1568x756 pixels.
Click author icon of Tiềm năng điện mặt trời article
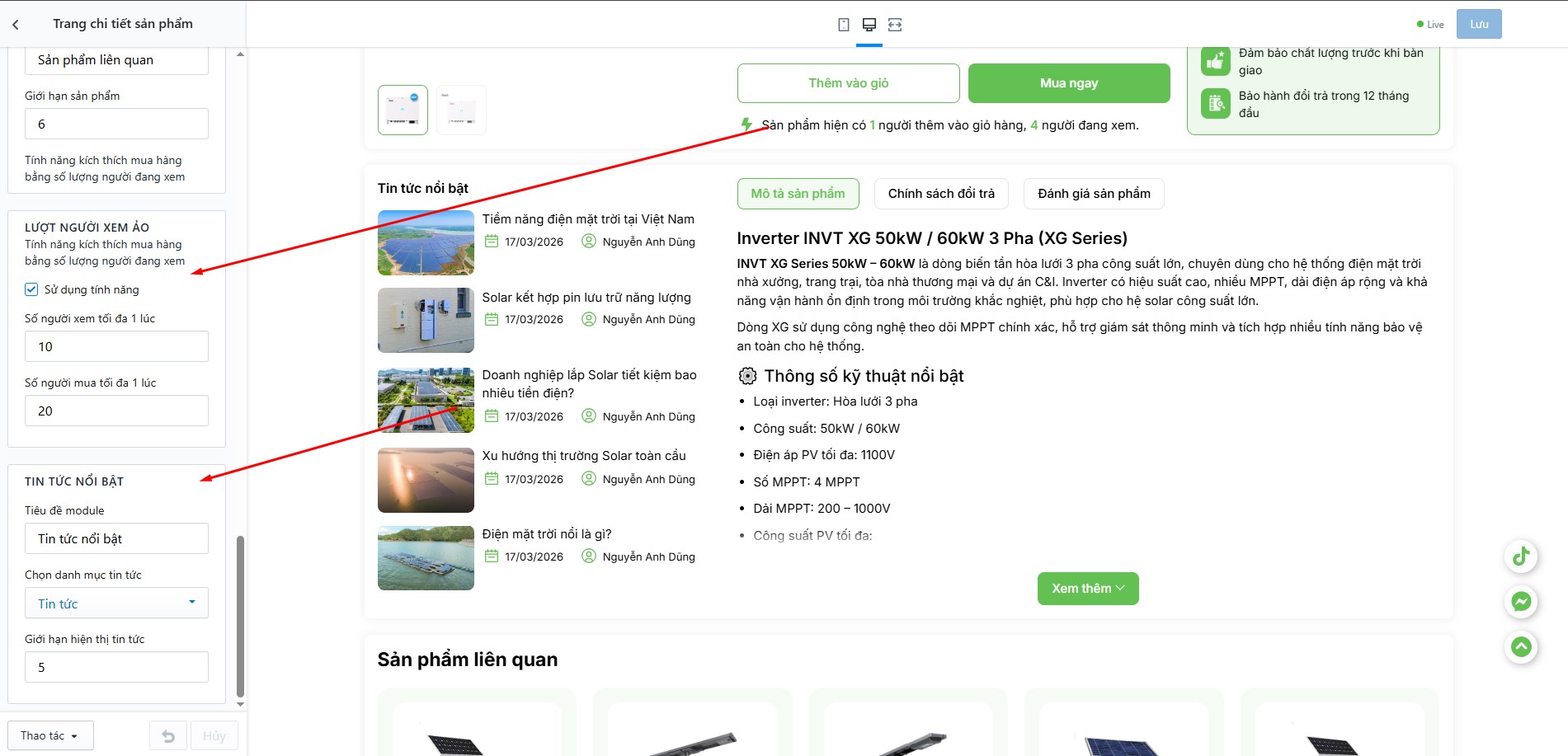(589, 242)
